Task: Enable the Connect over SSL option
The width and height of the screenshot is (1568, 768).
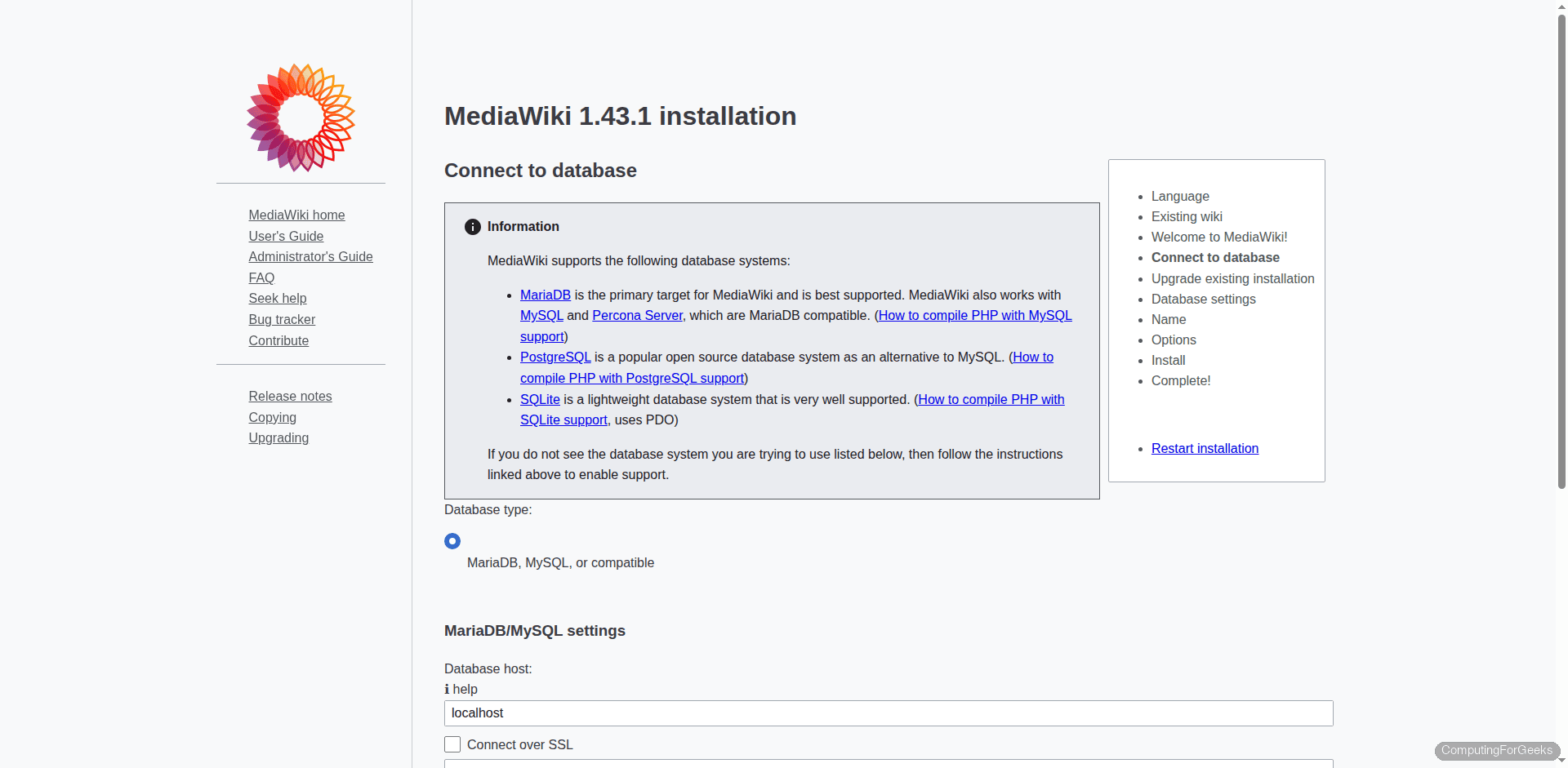Action: pyautogui.click(x=452, y=744)
